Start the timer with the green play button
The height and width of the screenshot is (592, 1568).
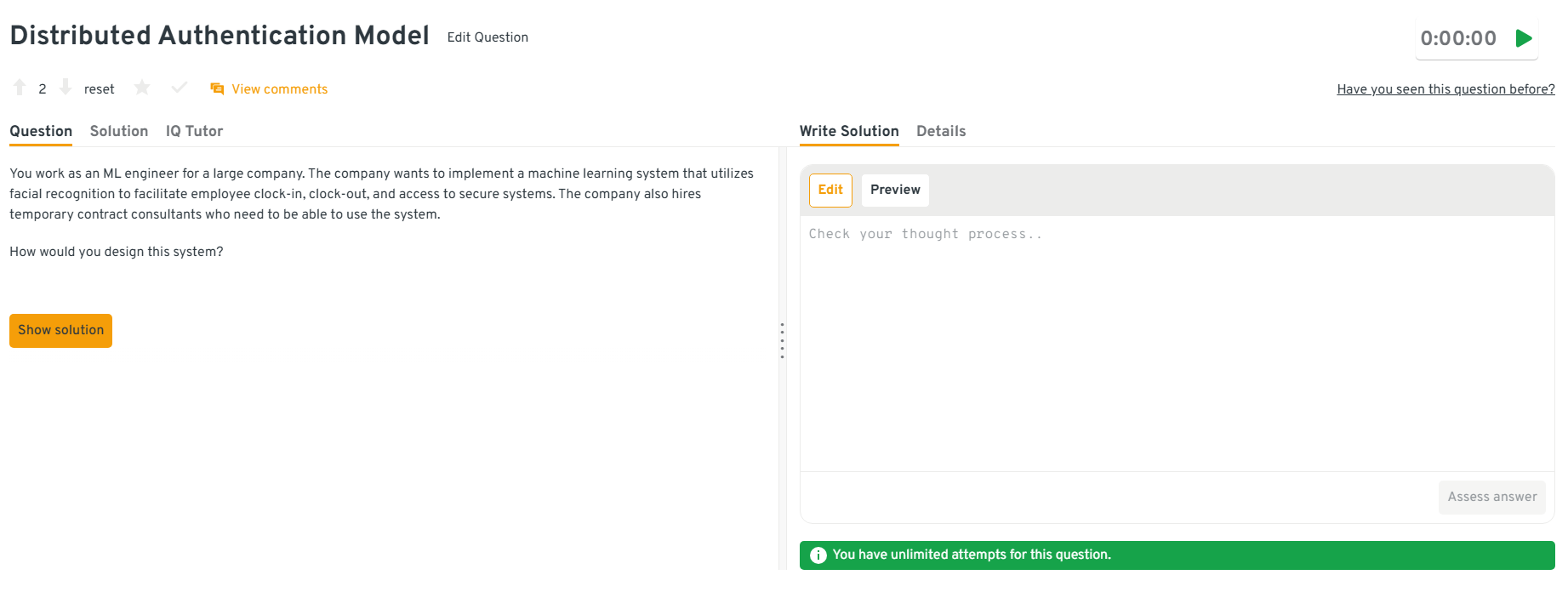(1524, 38)
